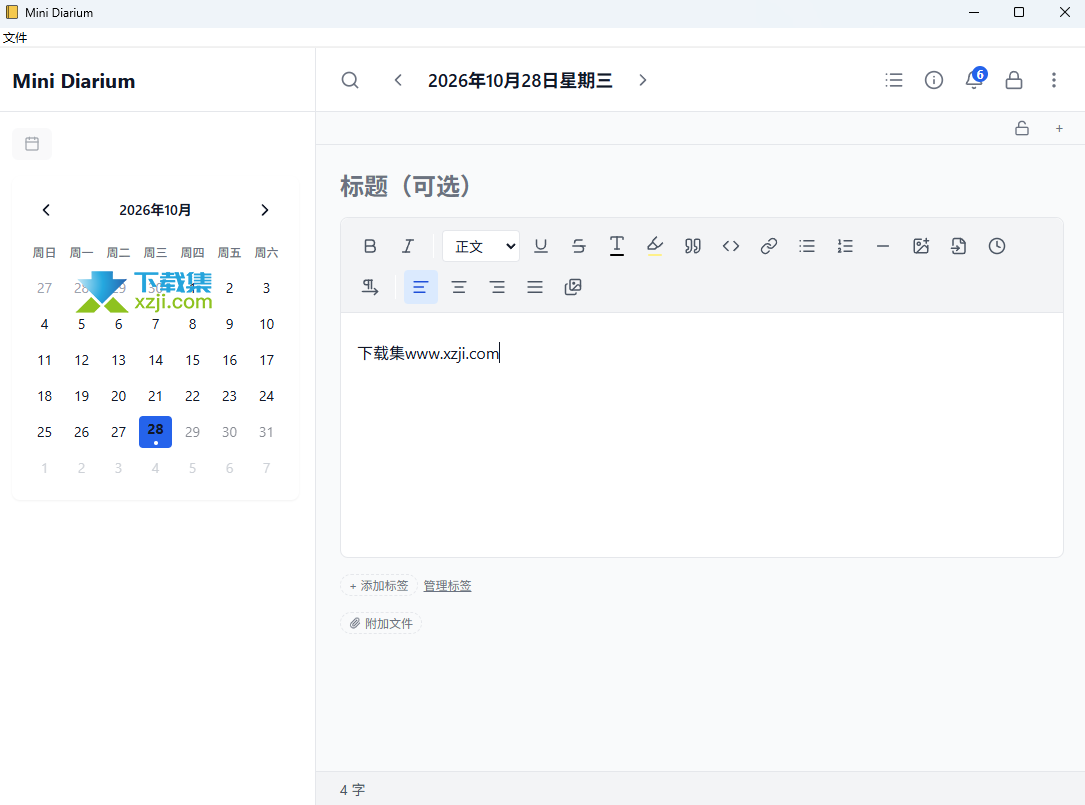Open the info icon

[934, 80]
